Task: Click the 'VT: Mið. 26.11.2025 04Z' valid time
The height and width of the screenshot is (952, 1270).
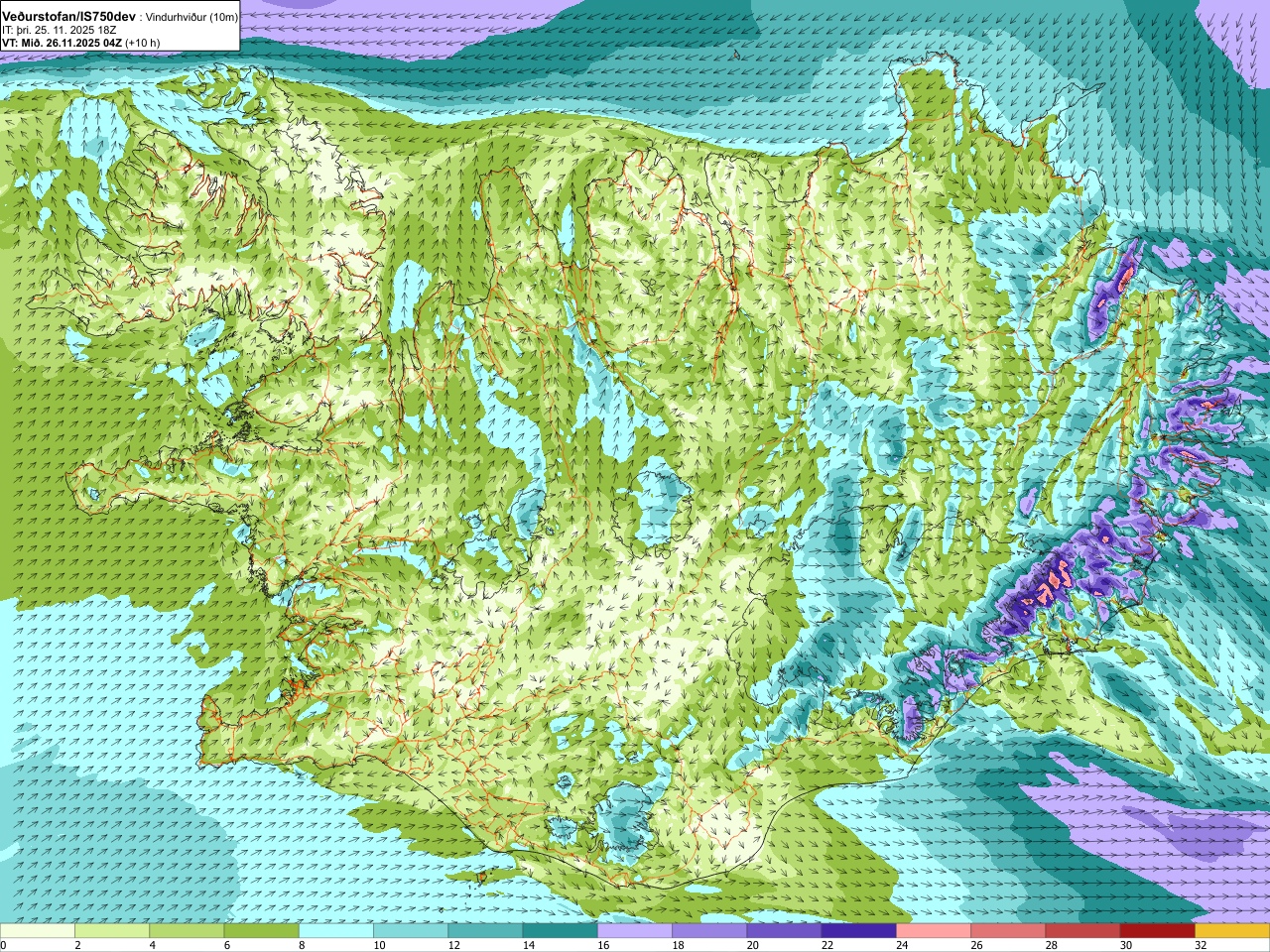Action: click(62, 43)
